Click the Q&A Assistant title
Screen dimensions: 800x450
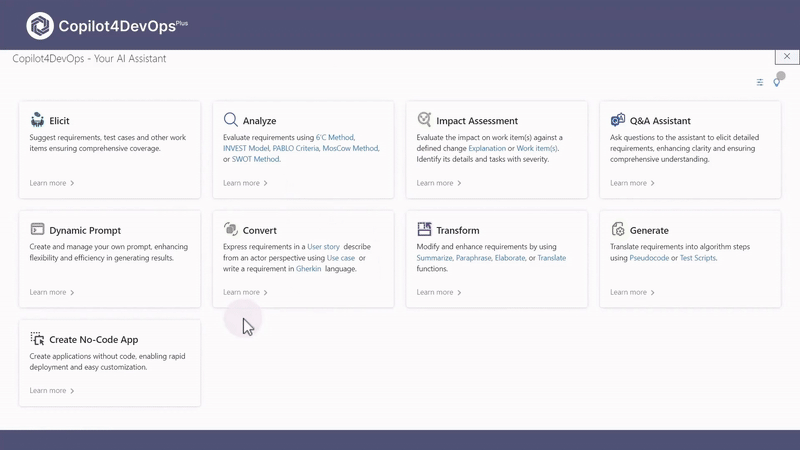(x=660, y=121)
